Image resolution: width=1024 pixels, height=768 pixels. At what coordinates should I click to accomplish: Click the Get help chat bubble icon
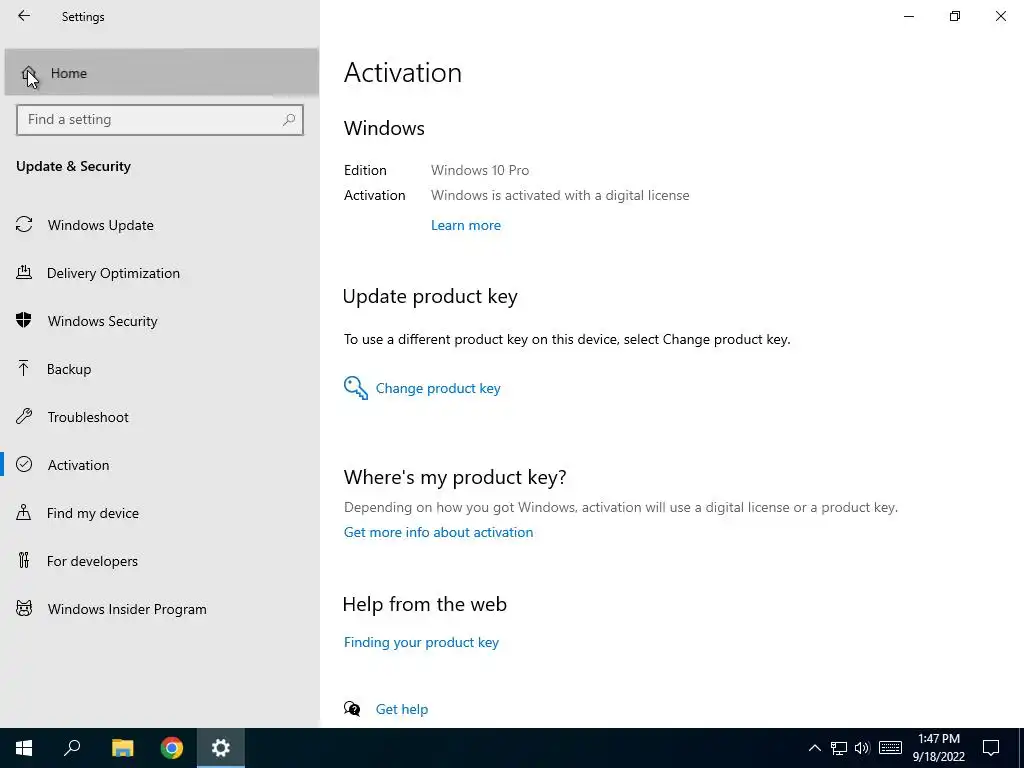click(x=352, y=709)
